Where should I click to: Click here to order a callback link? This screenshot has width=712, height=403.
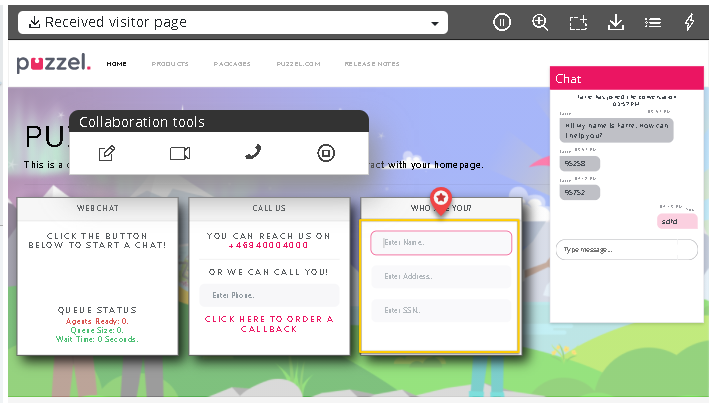tap(269, 323)
